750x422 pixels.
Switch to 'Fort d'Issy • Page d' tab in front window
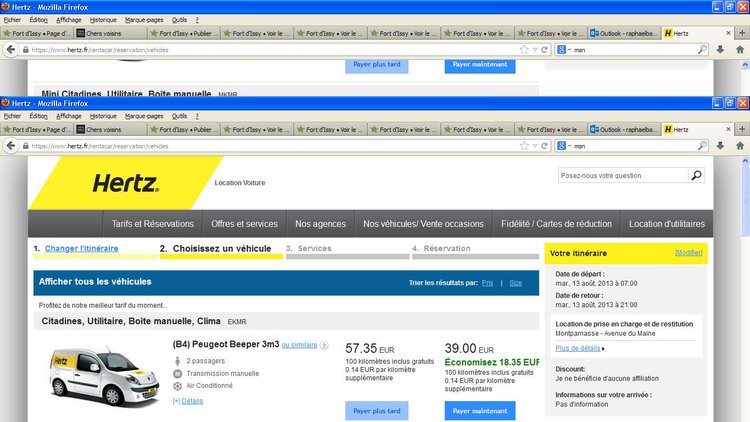[37, 129]
